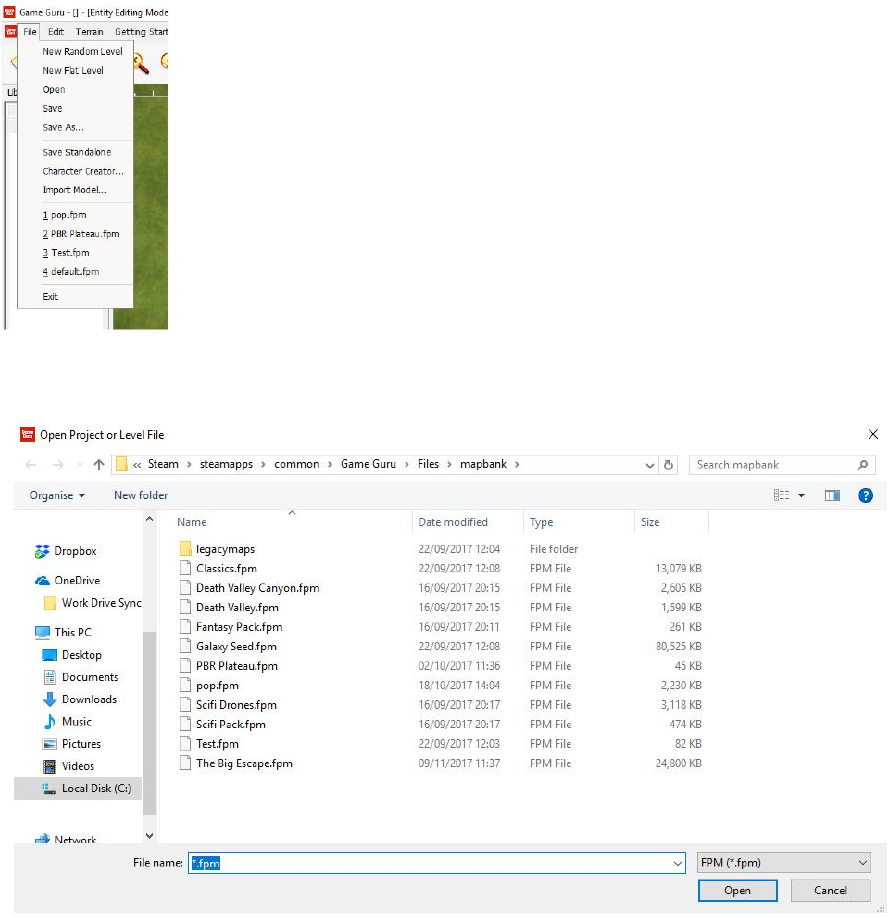Choose Import Model... entry
The width and height of the screenshot is (896, 918).
coord(74,190)
